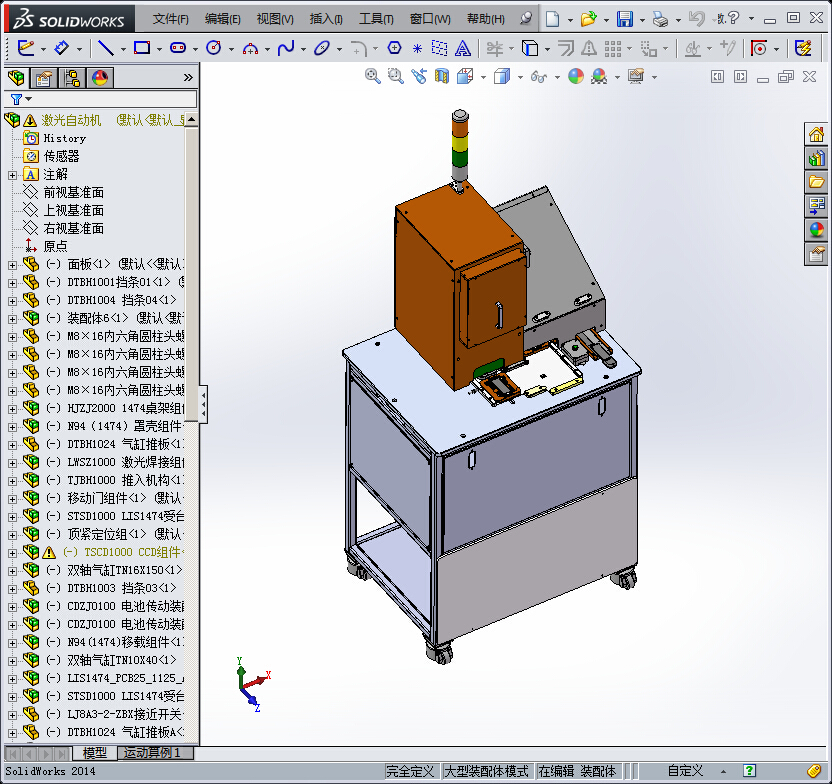Viewport: 832px width, 784px height.
Task: Select the Line sketch tool
Action: click(x=106, y=48)
